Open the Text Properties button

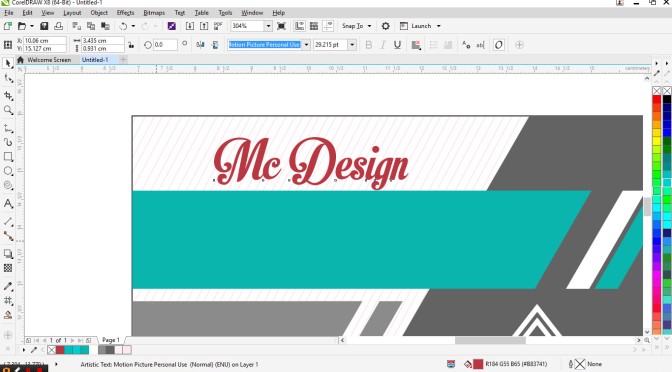[466, 45]
